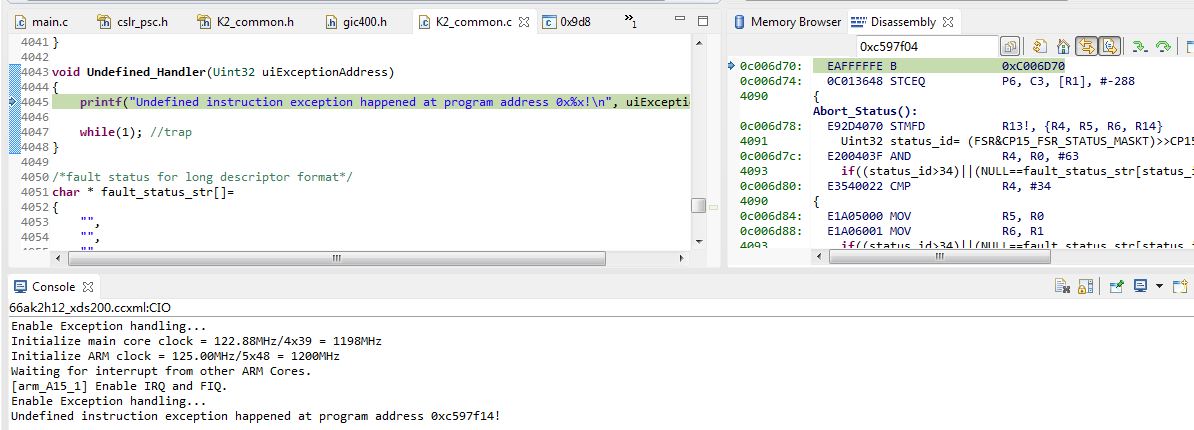Viewport: 1194px width, 430px height.
Task: Go to program counter home location
Action: coord(1063,46)
